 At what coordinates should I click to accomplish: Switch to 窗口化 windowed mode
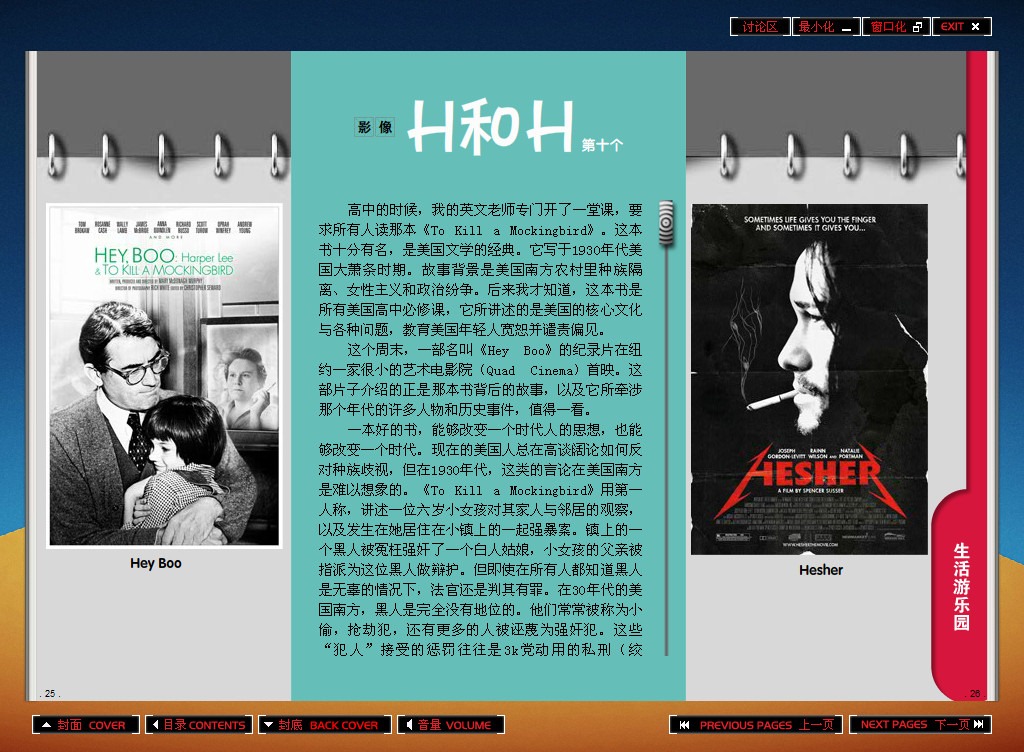[896, 27]
